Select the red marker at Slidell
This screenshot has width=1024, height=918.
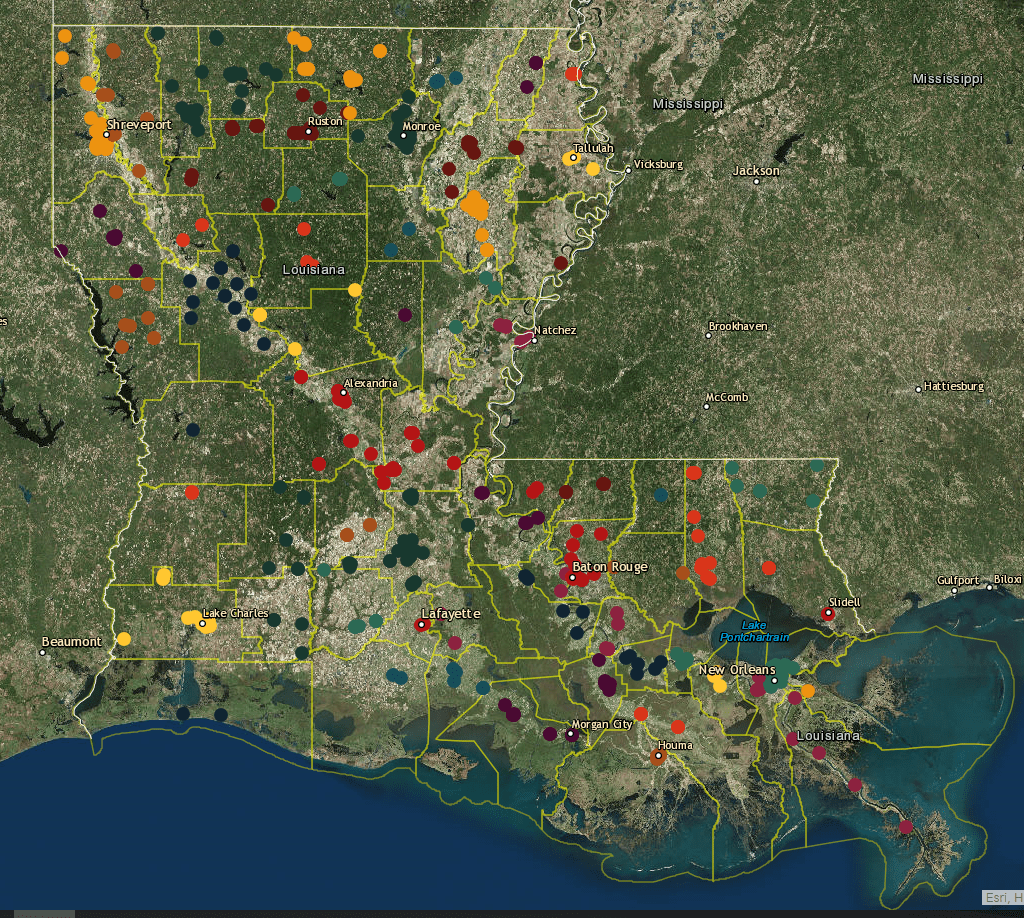pos(828,614)
